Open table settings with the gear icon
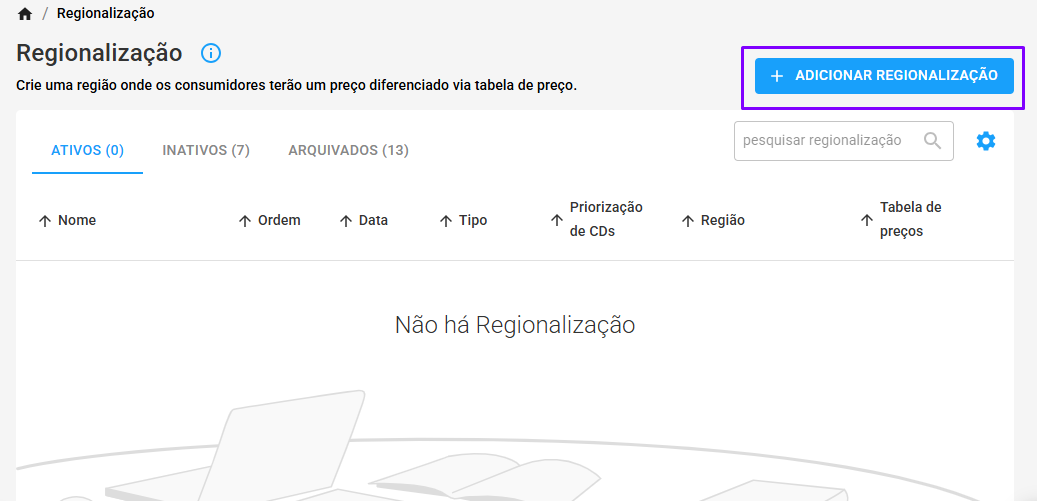 pyautogui.click(x=986, y=141)
